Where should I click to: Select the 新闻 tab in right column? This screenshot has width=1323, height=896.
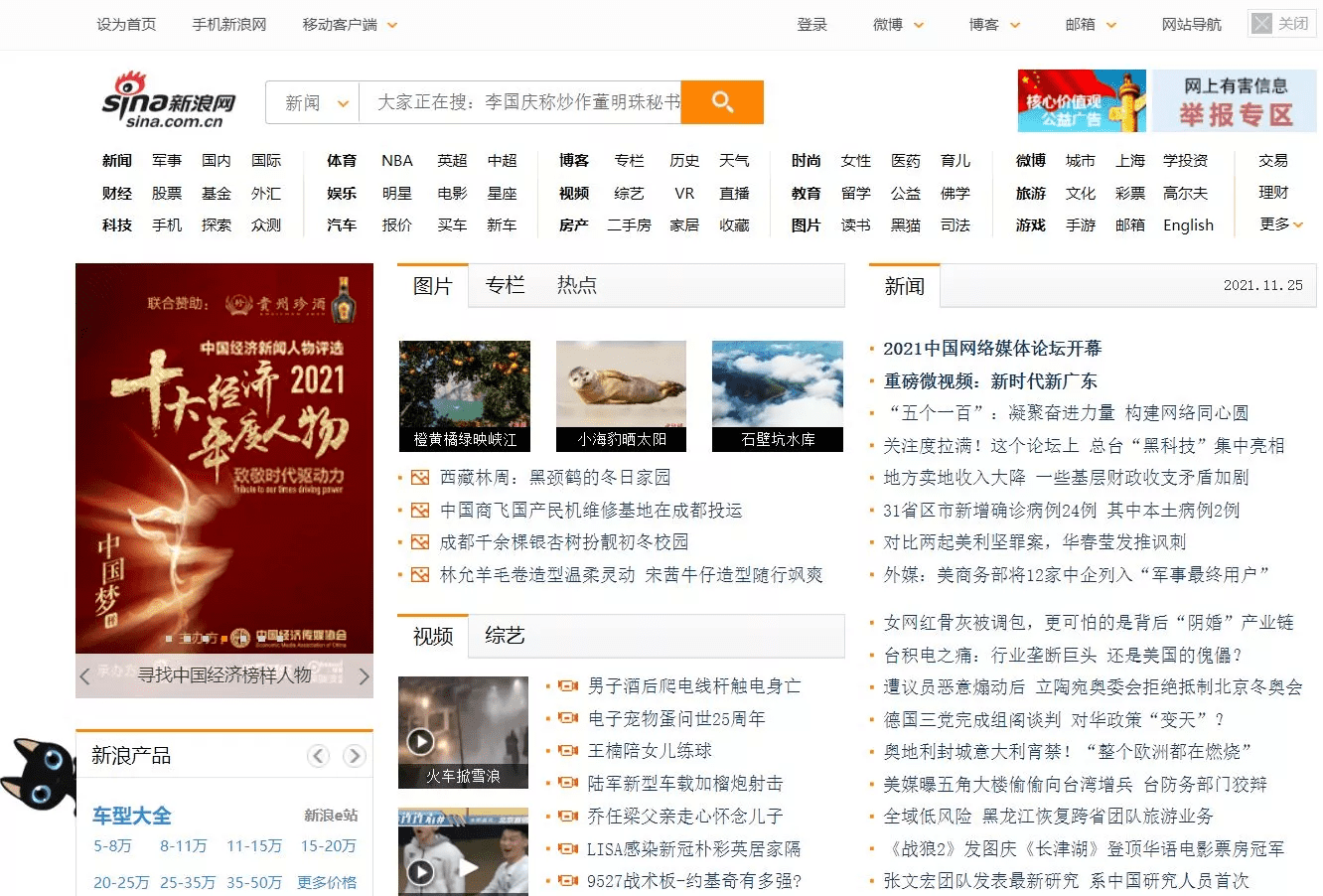click(x=905, y=286)
